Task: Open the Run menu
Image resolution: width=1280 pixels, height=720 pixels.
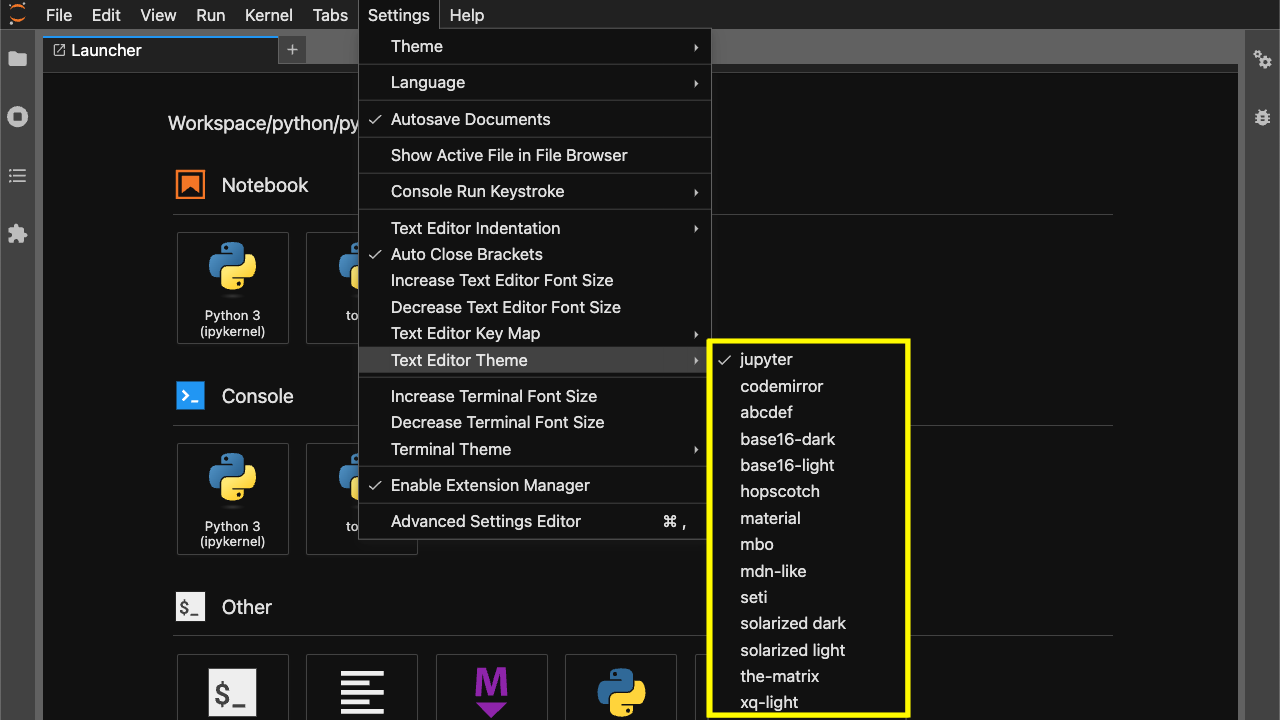Action: point(210,15)
